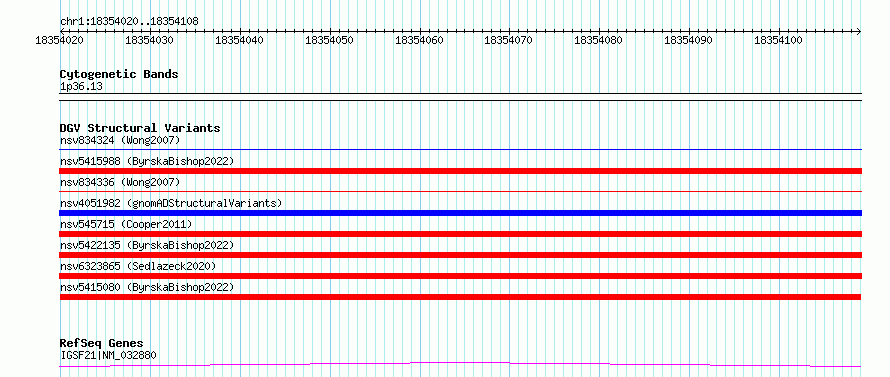Open nsv5415080 (ByrskaBishop2022) variant label
The width and height of the screenshot is (890, 377).
(147, 287)
